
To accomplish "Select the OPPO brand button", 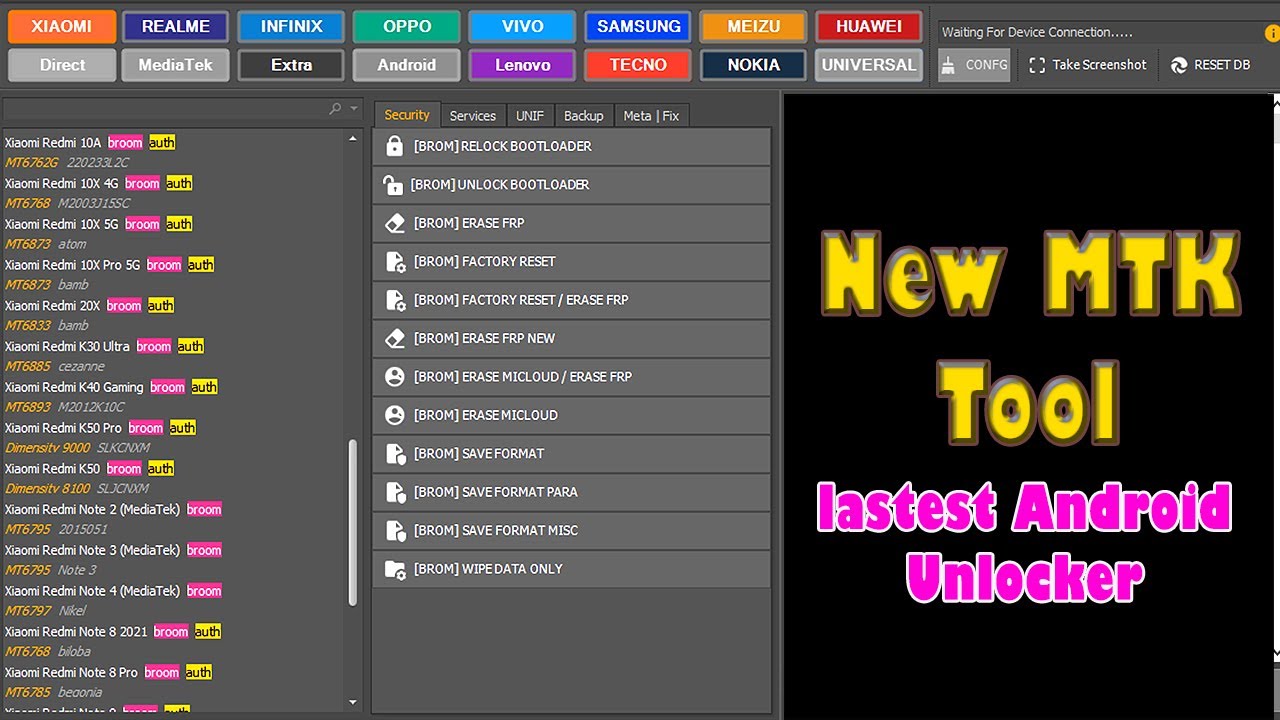I will click(x=407, y=27).
